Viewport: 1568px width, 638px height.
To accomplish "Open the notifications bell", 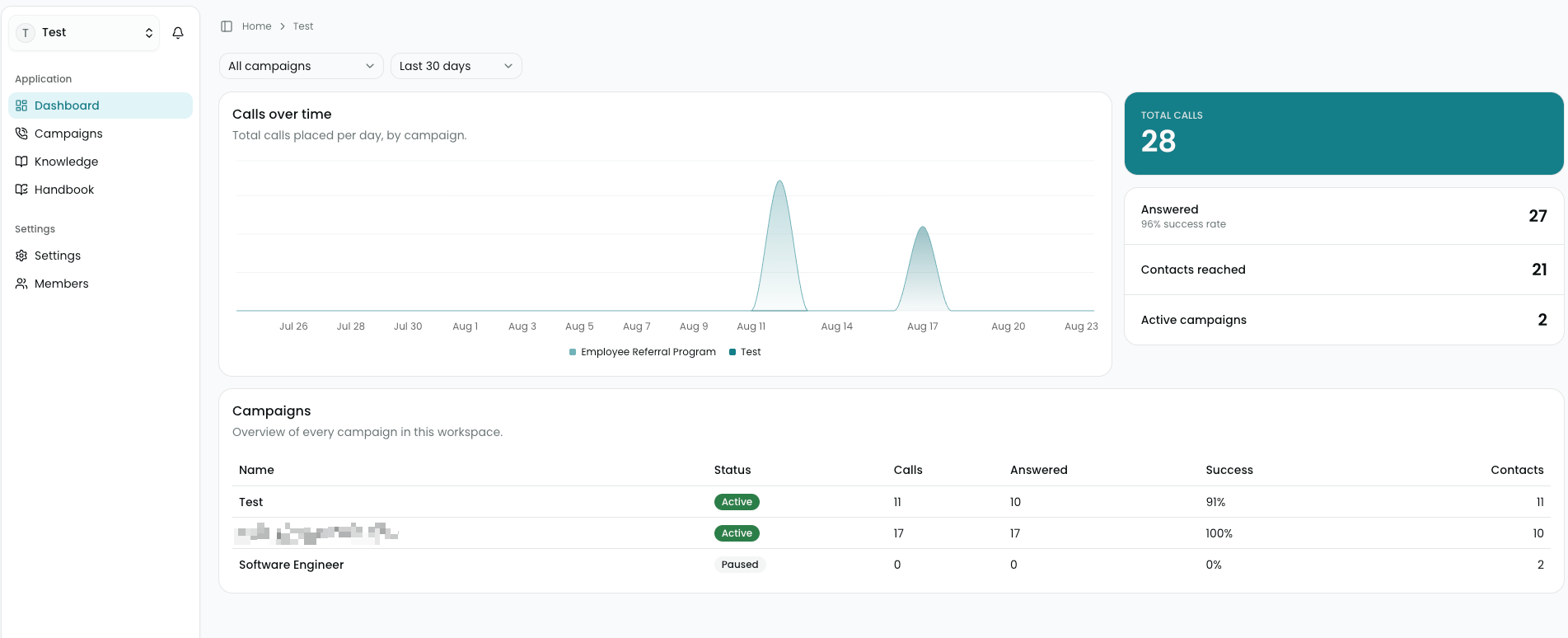I will [178, 33].
